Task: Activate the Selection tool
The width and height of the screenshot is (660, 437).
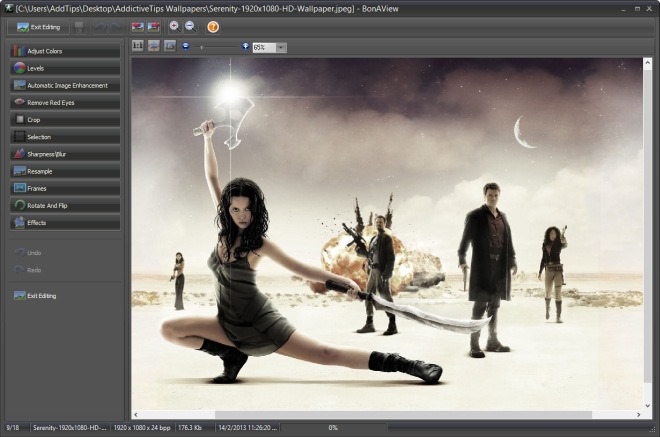Action: pyautogui.click(x=65, y=137)
